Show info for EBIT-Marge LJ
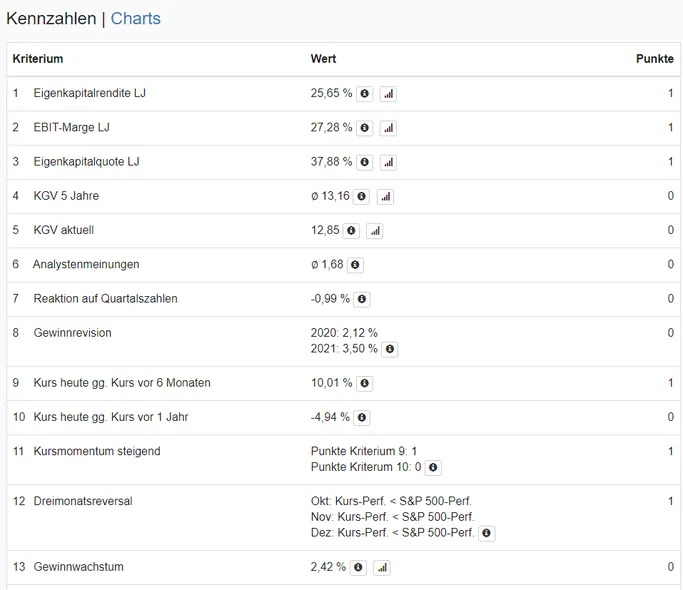The width and height of the screenshot is (683, 590). pos(365,128)
